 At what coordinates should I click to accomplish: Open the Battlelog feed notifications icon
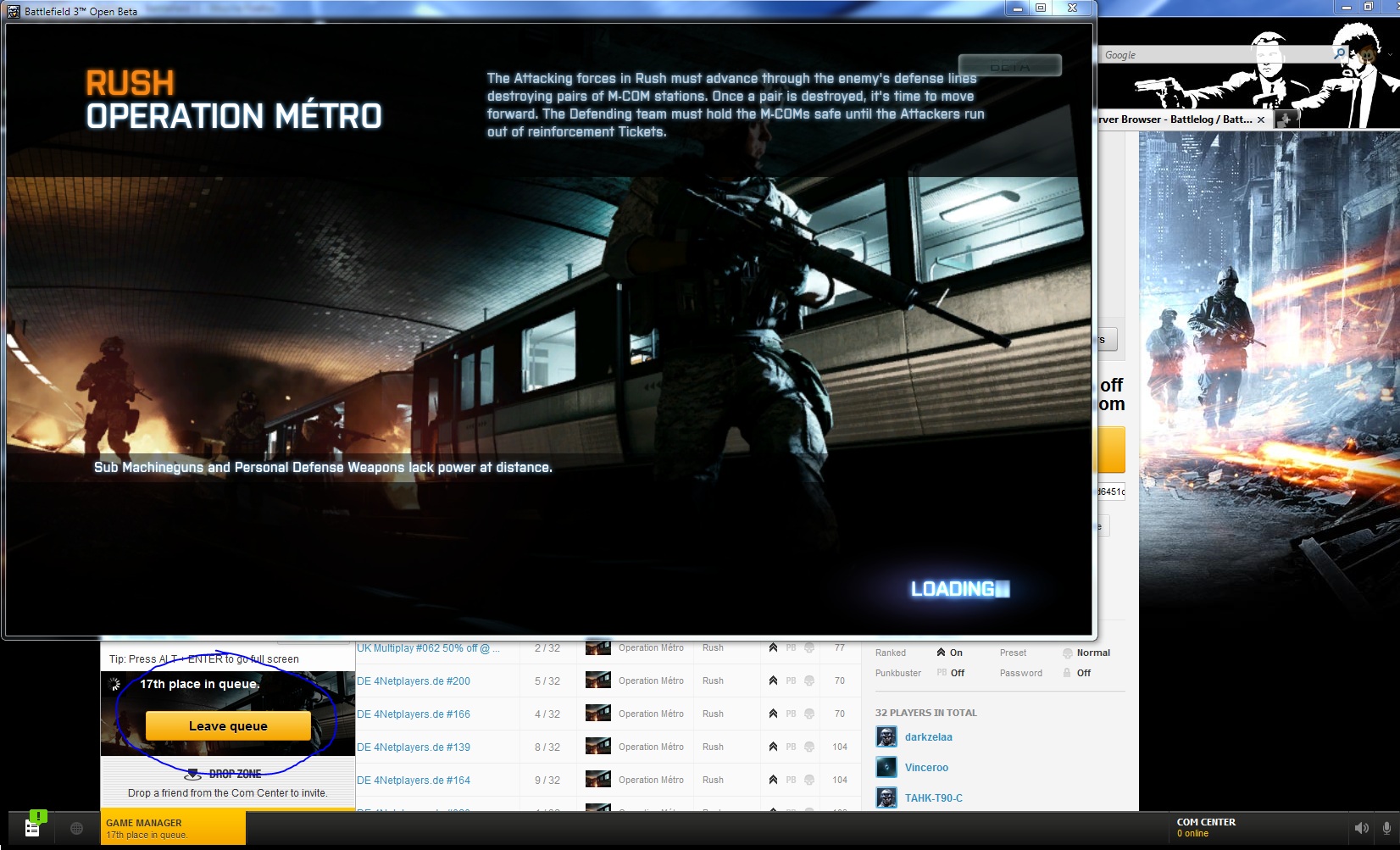pyautogui.click(x=32, y=828)
